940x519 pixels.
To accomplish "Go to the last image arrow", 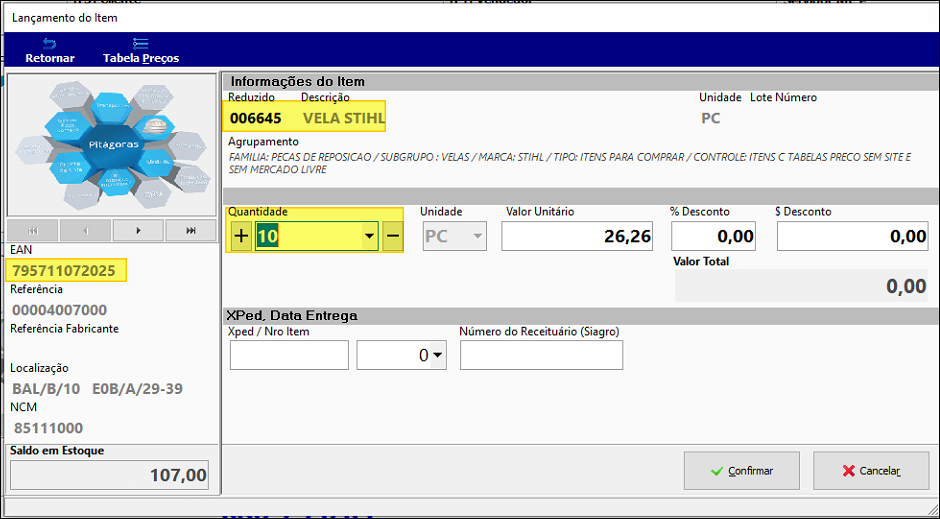I will pos(191,230).
